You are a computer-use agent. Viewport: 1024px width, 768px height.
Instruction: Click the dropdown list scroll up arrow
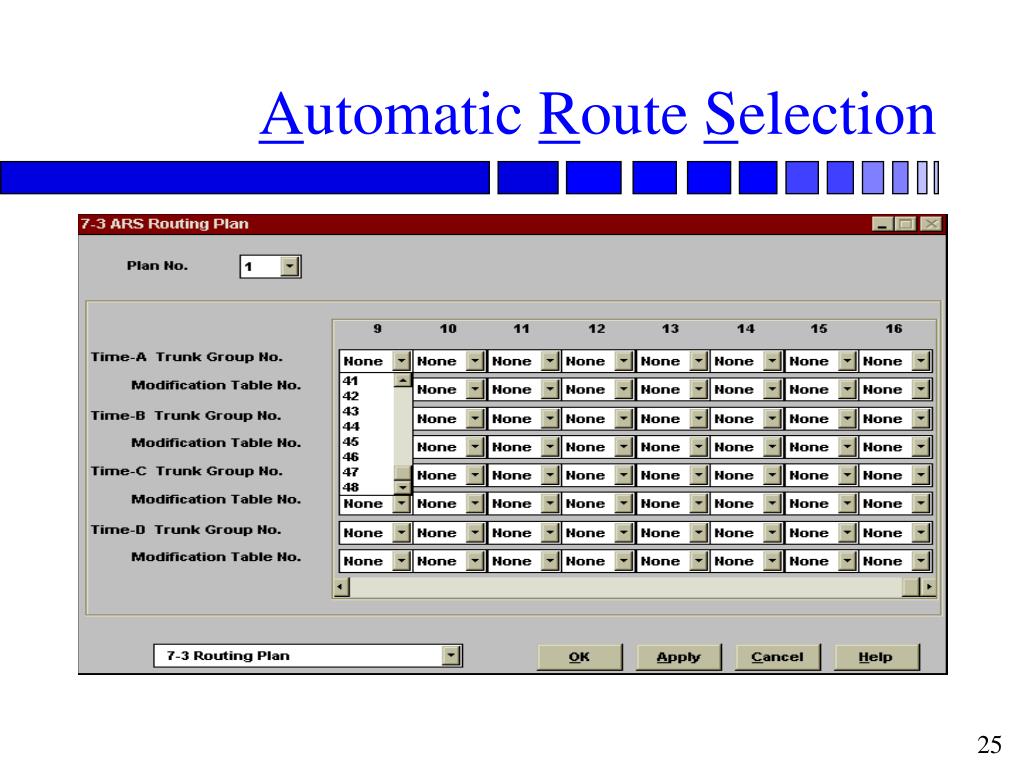pyautogui.click(x=403, y=380)
